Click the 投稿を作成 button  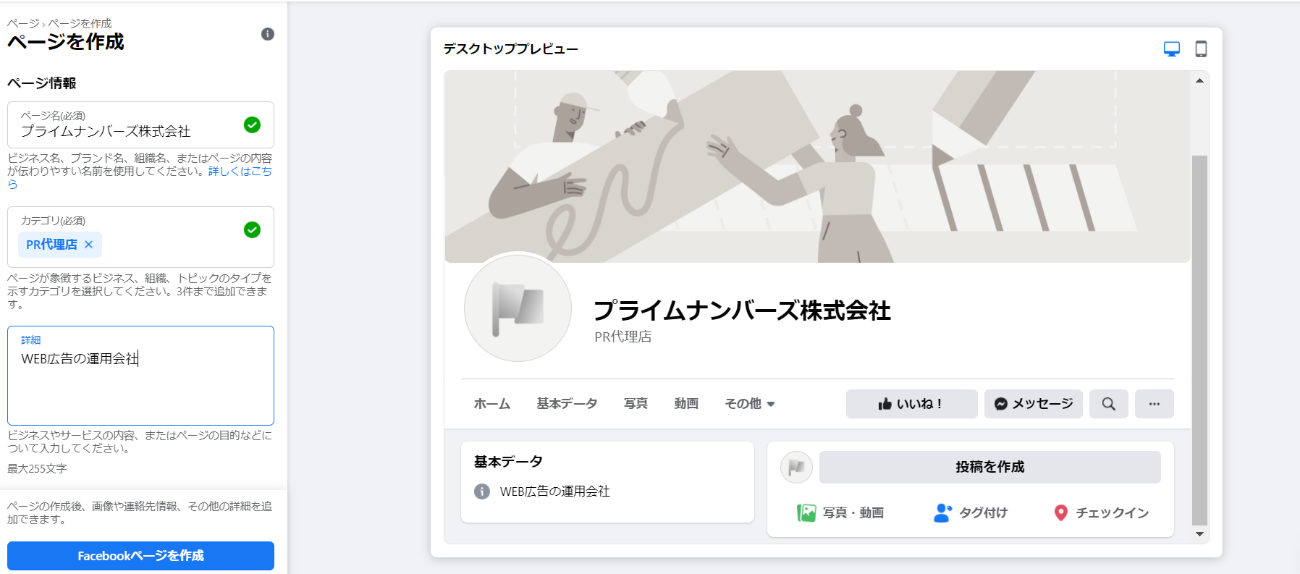tap(990, 467)
